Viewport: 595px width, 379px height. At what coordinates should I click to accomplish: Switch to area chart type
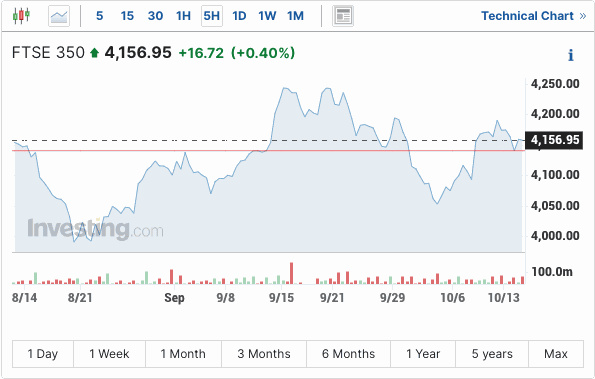tap(59, 16)
